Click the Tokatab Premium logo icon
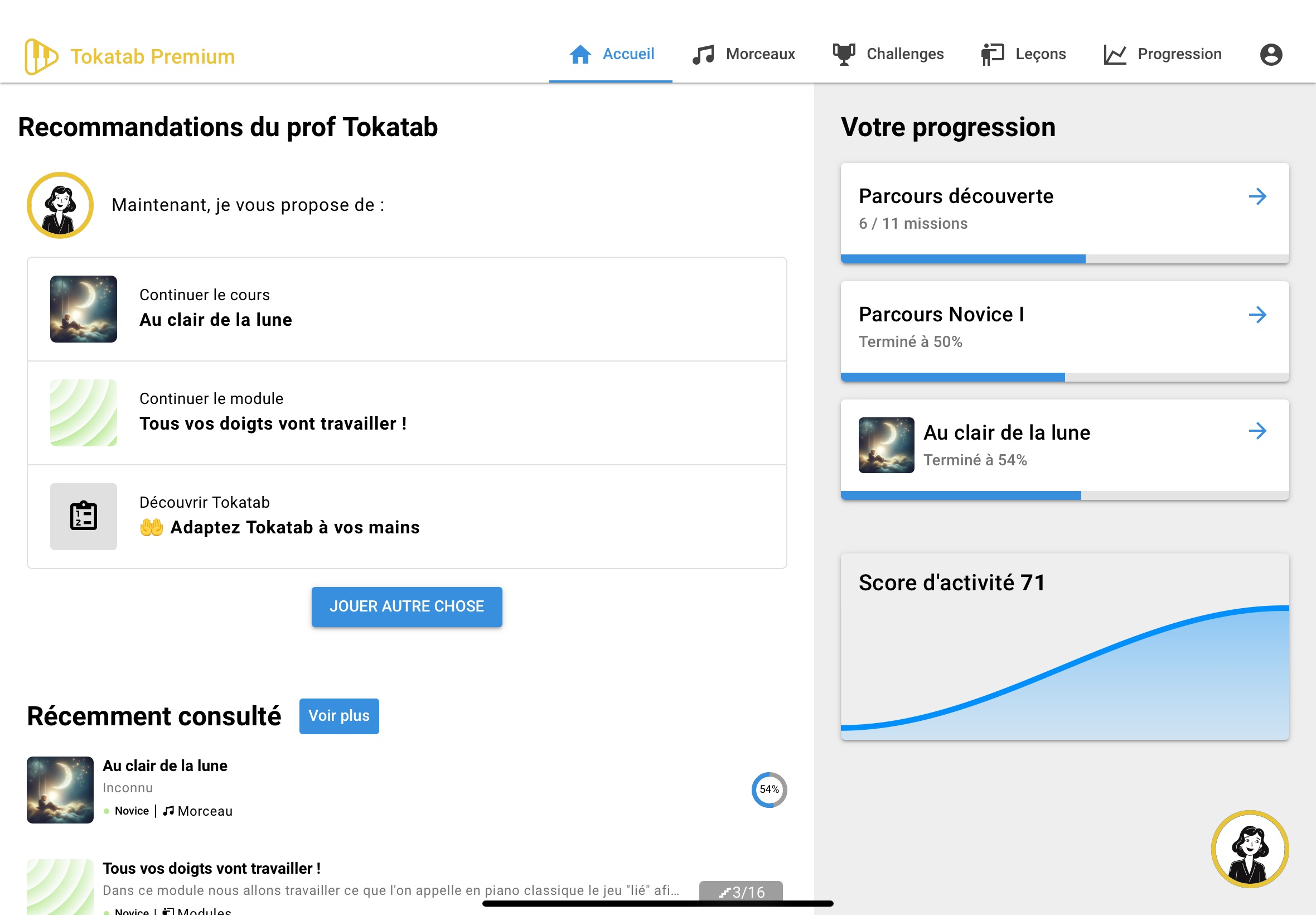The width and height of the screenshot is (1316, 915). [41, 56]
